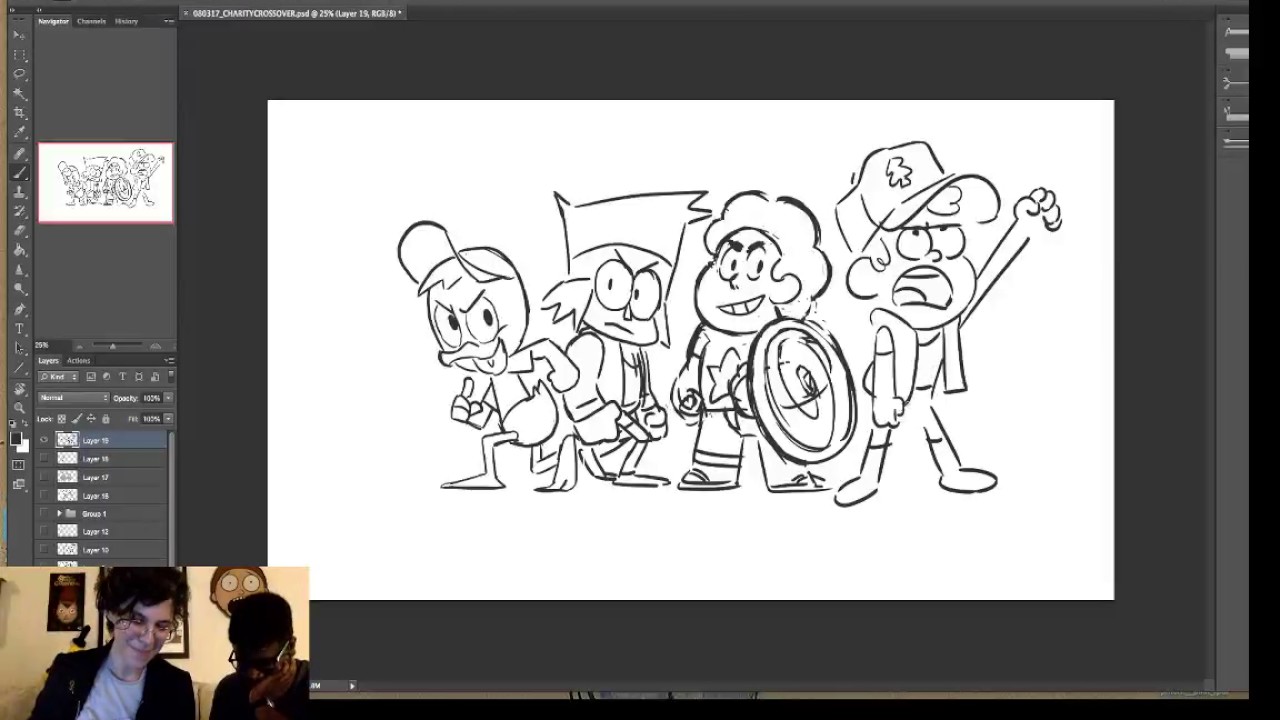This screenshot has width=1280, height=720.
Task: Open the Fill slider arrow
Action: tap(168, 419)
